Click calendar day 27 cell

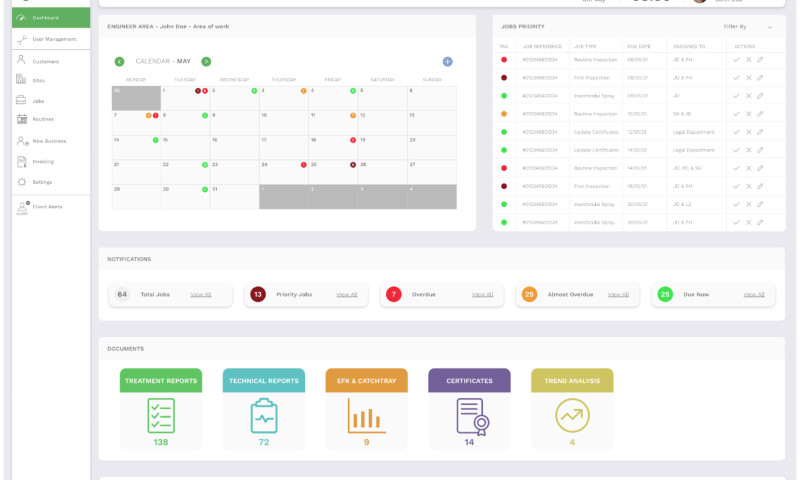[x=432, y=172]
